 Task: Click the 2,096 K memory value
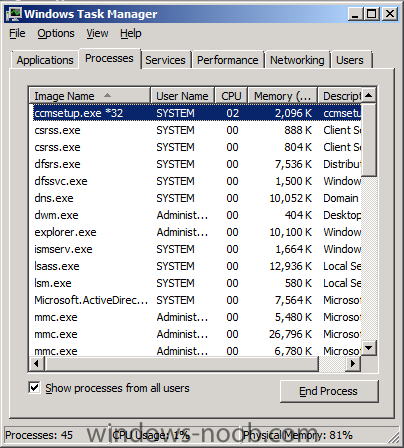[x=293, y=113]
